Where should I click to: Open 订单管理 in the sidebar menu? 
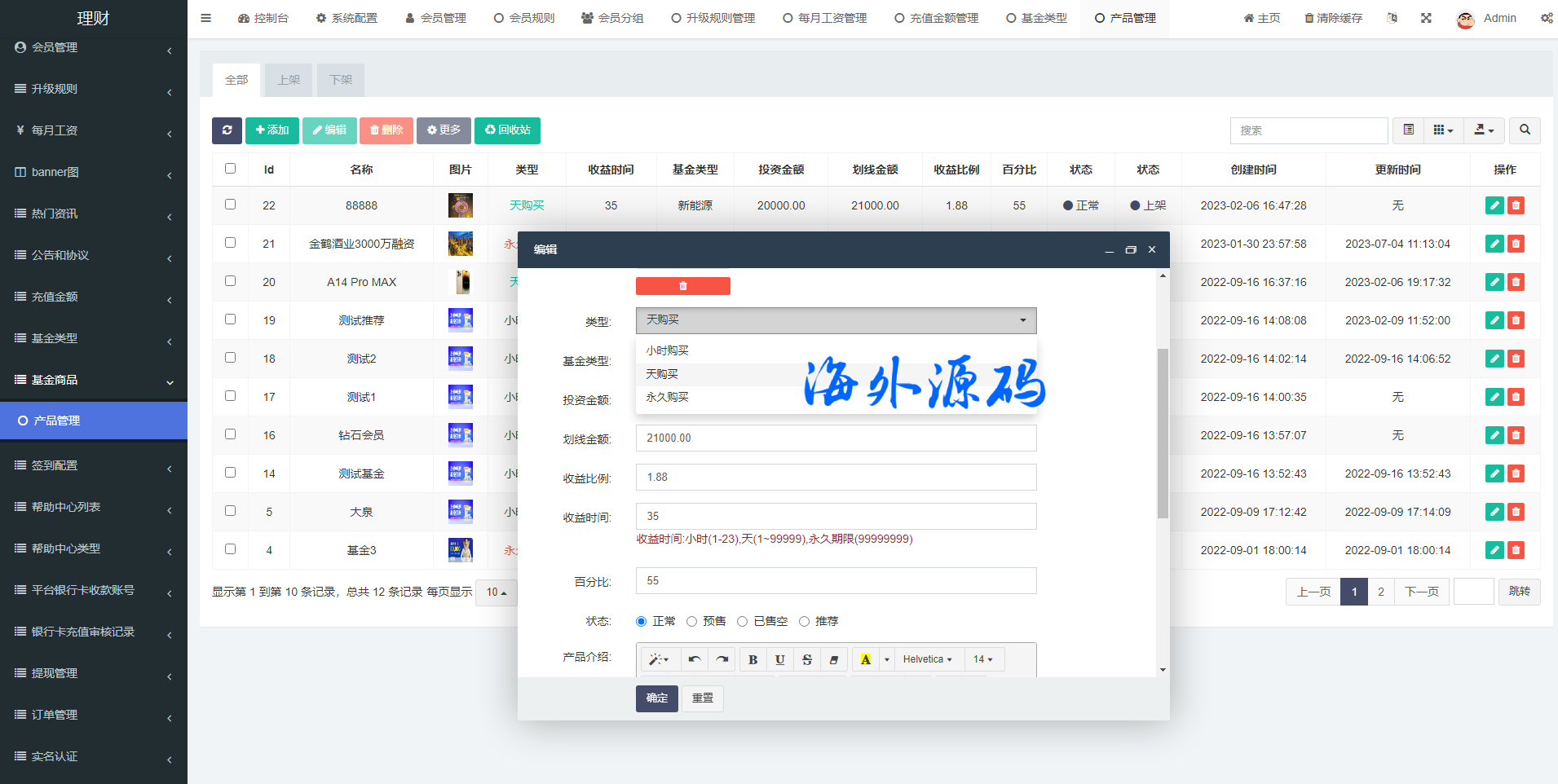tap(55, 715)
